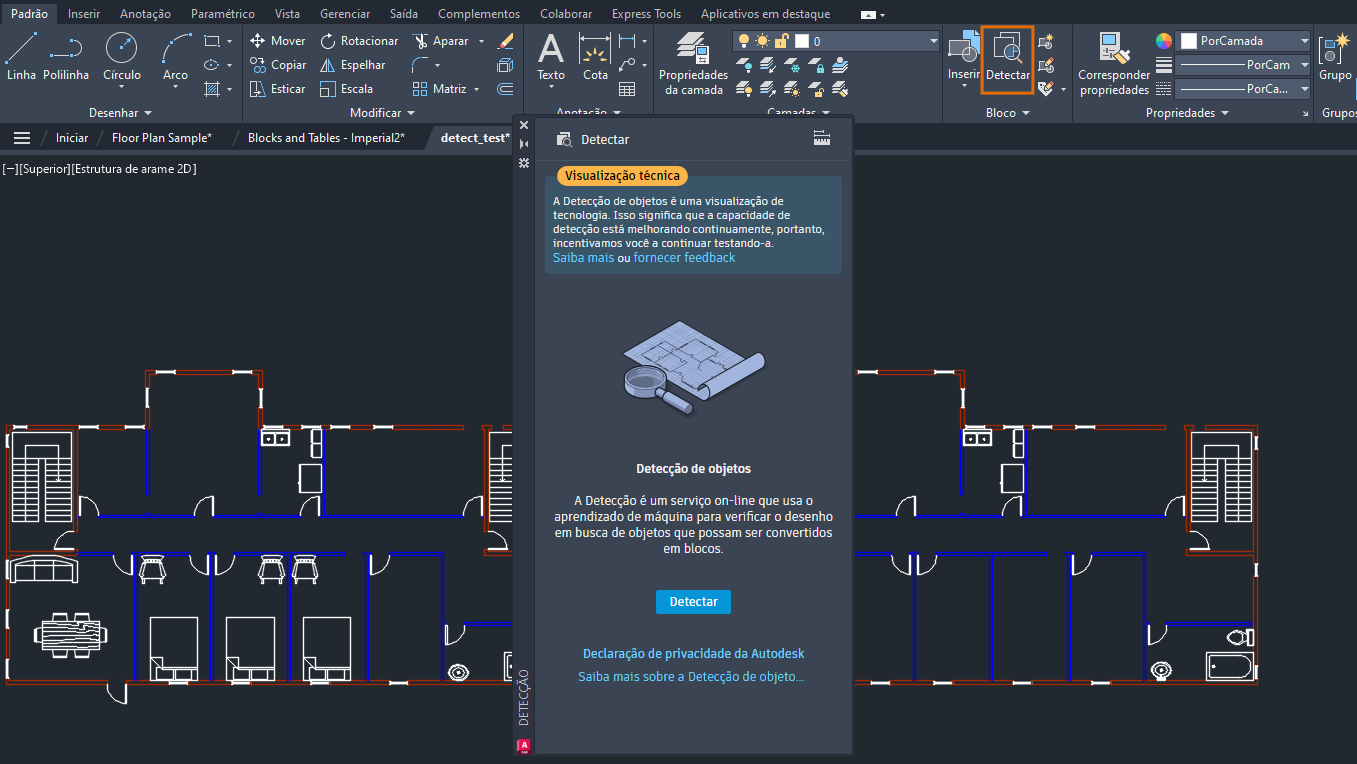
Task: Open the Gerenciar ribbon tab
Action: coord(345,14)
